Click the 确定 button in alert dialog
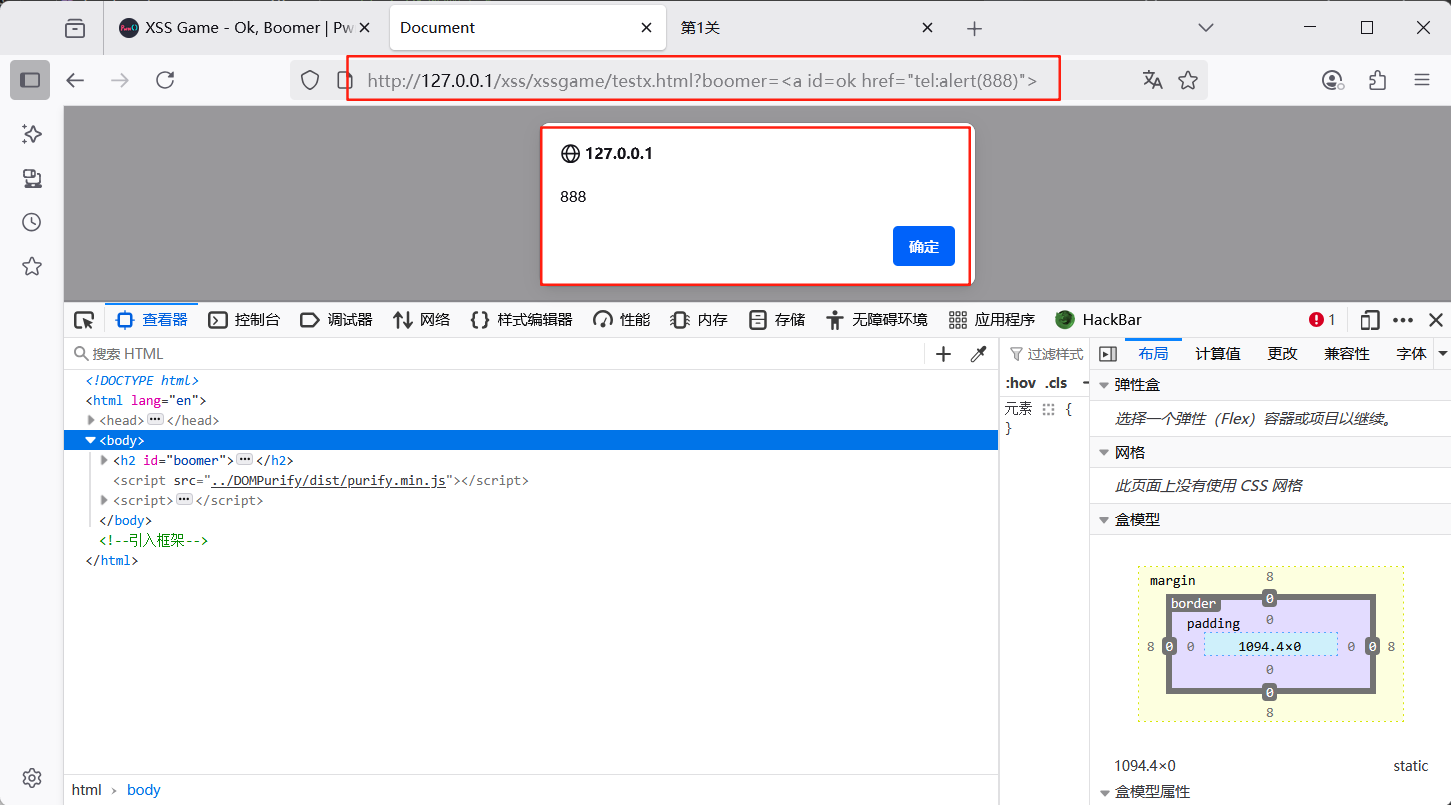Image resolution: width=1451 pixels, height=805 pixels. click(x=923, y=246)
